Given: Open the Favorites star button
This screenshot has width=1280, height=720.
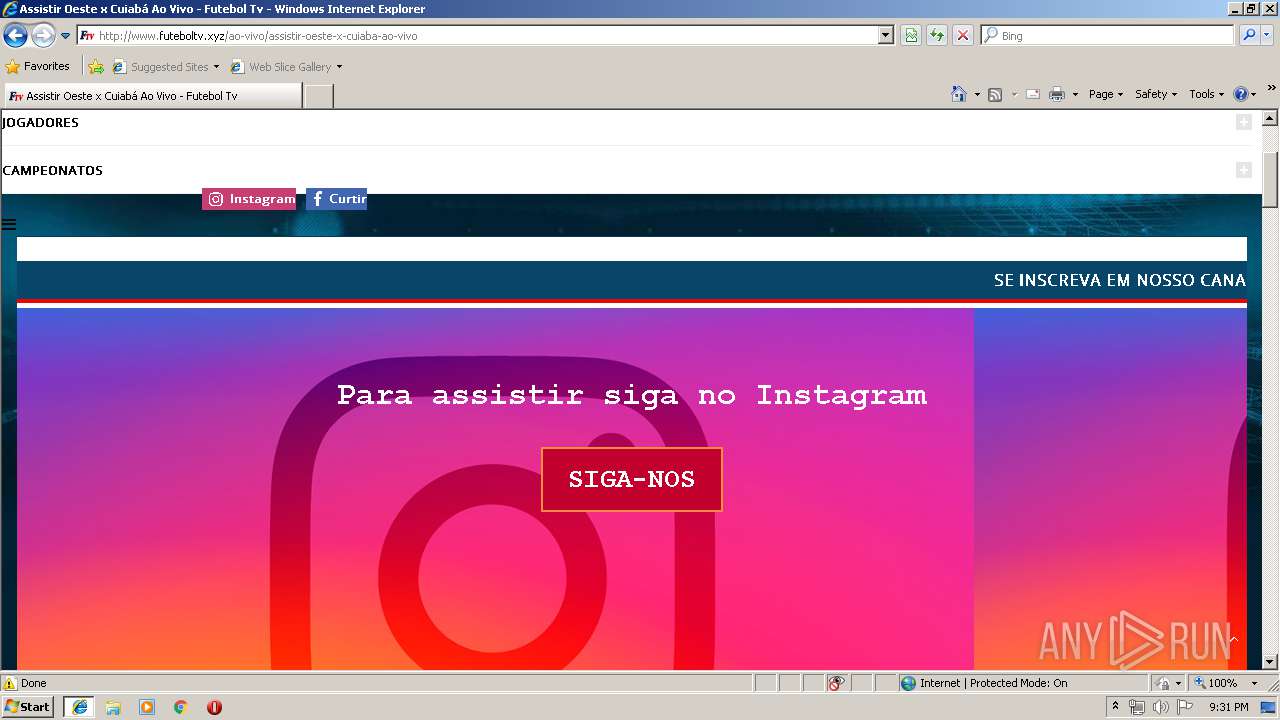Looking at the screenshot, I should 38,66.
